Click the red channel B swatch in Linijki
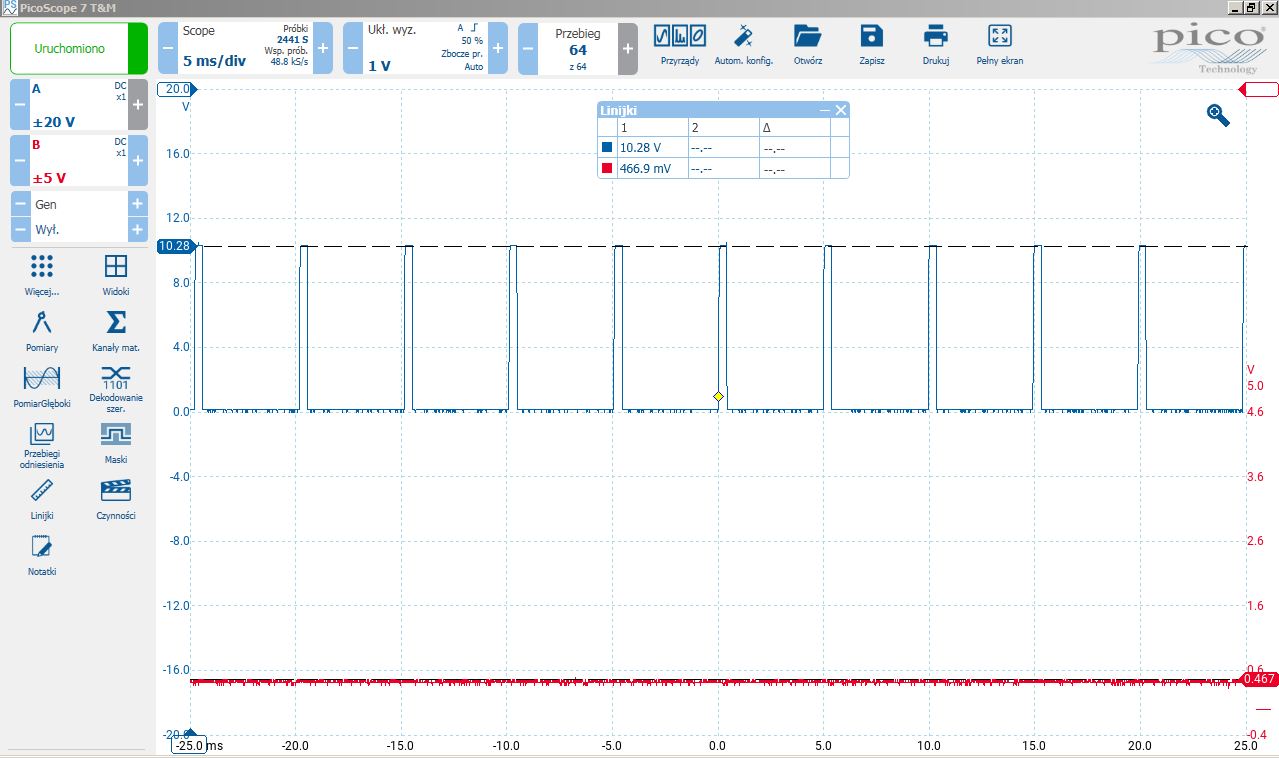 (607, 169)
